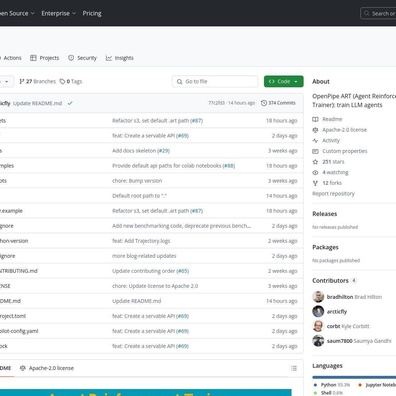Image resolution: width=396 pixels, height=396 pixels.
Task: Open Custom properties link
Action: click(x=345, y=151)
